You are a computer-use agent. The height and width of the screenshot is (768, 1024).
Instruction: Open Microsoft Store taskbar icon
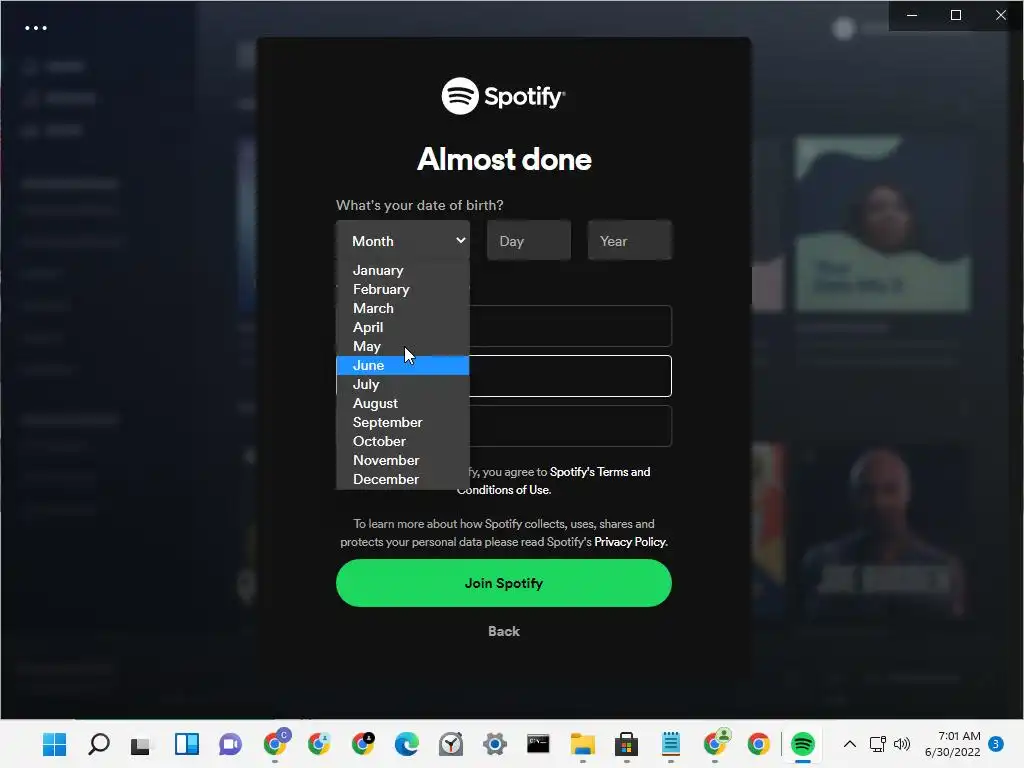coord(626,744)
